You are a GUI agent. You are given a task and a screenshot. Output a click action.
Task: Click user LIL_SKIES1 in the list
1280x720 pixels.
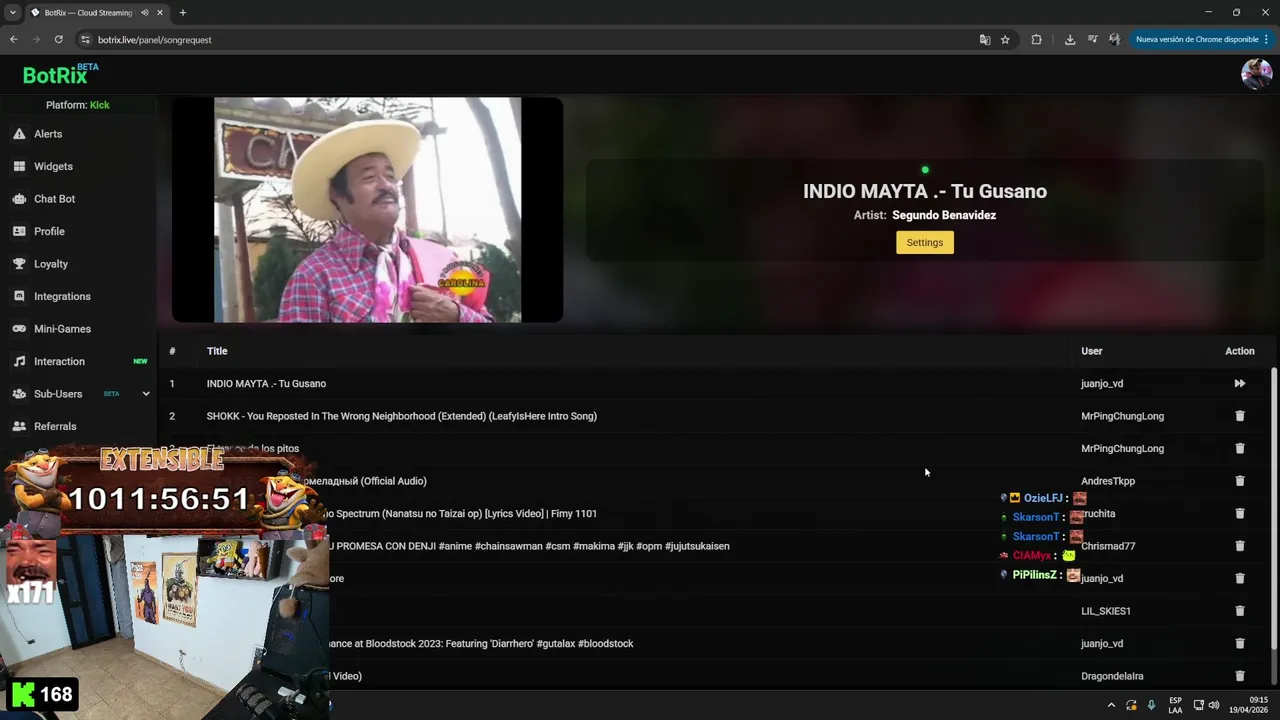coord(1106,611)
